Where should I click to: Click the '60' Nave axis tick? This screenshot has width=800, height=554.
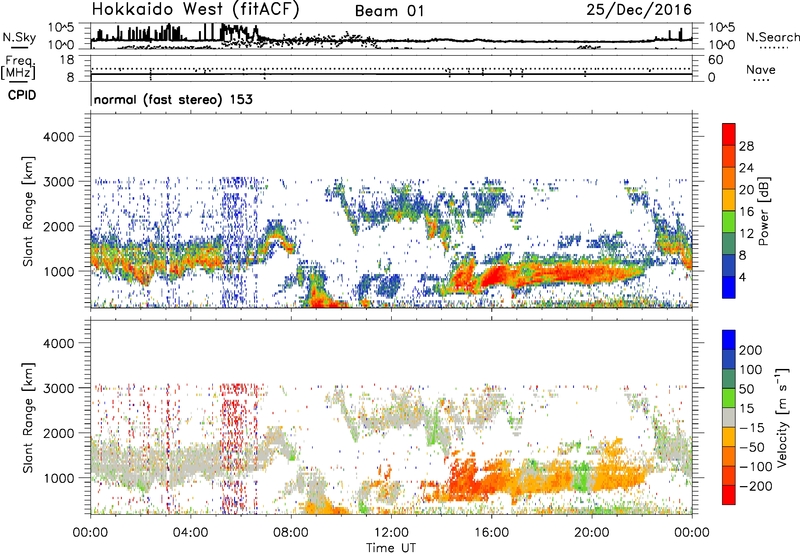click(x=715, y=60)
